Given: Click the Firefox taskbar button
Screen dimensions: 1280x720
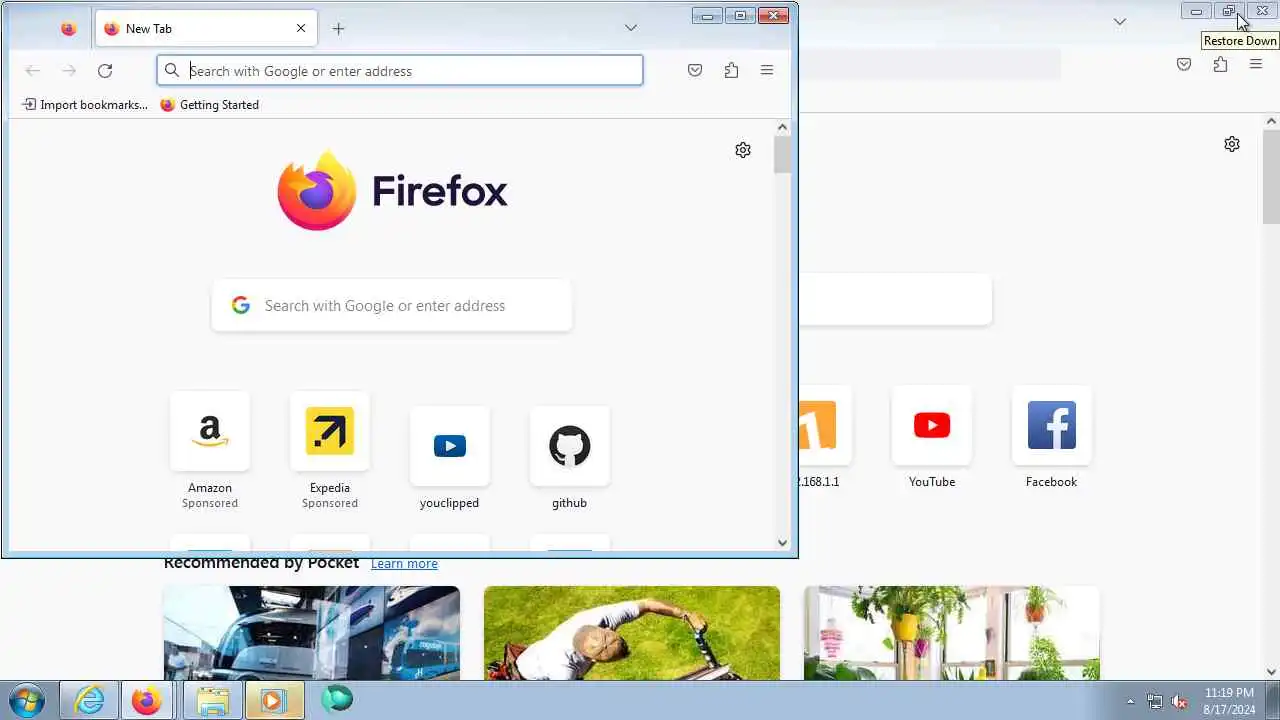Looking at the screenshot, I should (147, 700).
